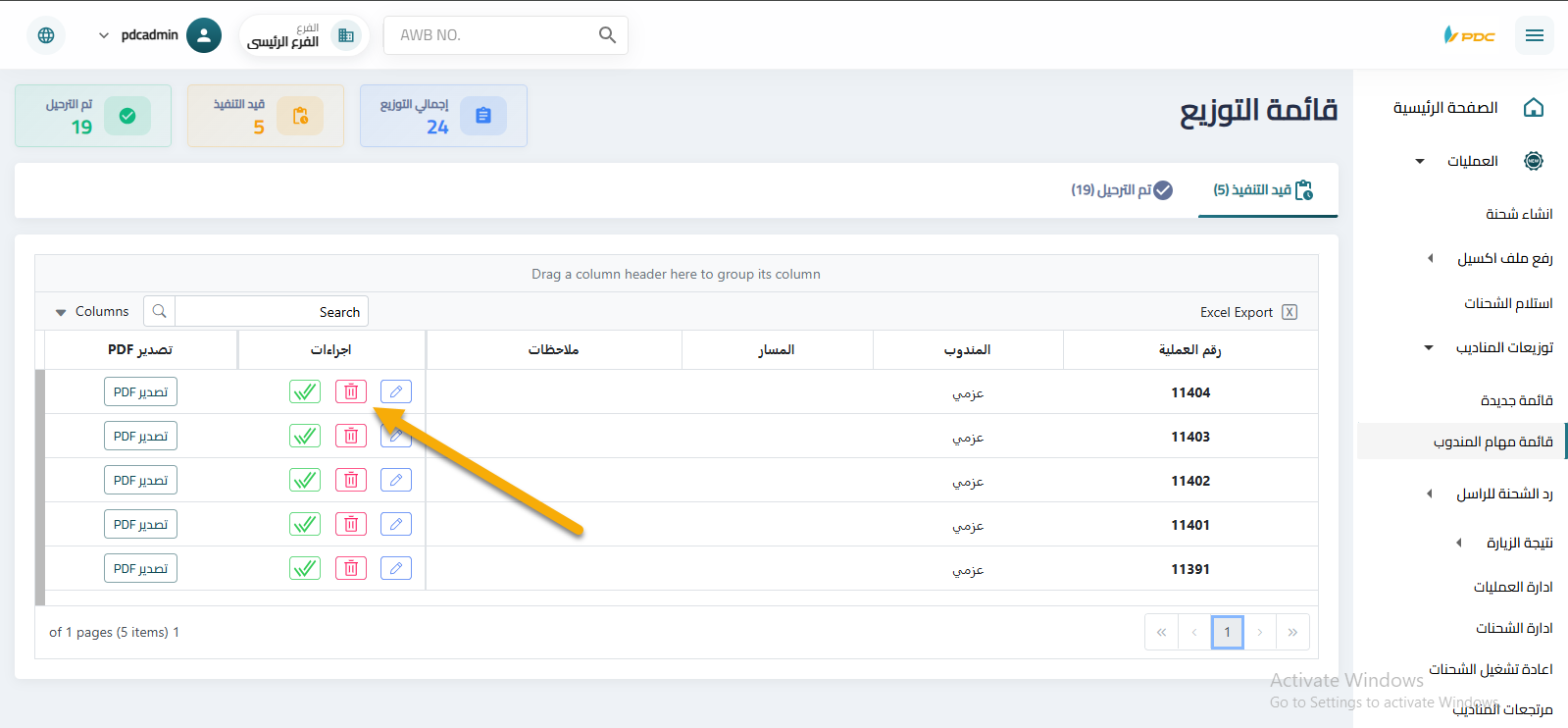Expand the pdcadmin account dropdown

tap(104, 35)
